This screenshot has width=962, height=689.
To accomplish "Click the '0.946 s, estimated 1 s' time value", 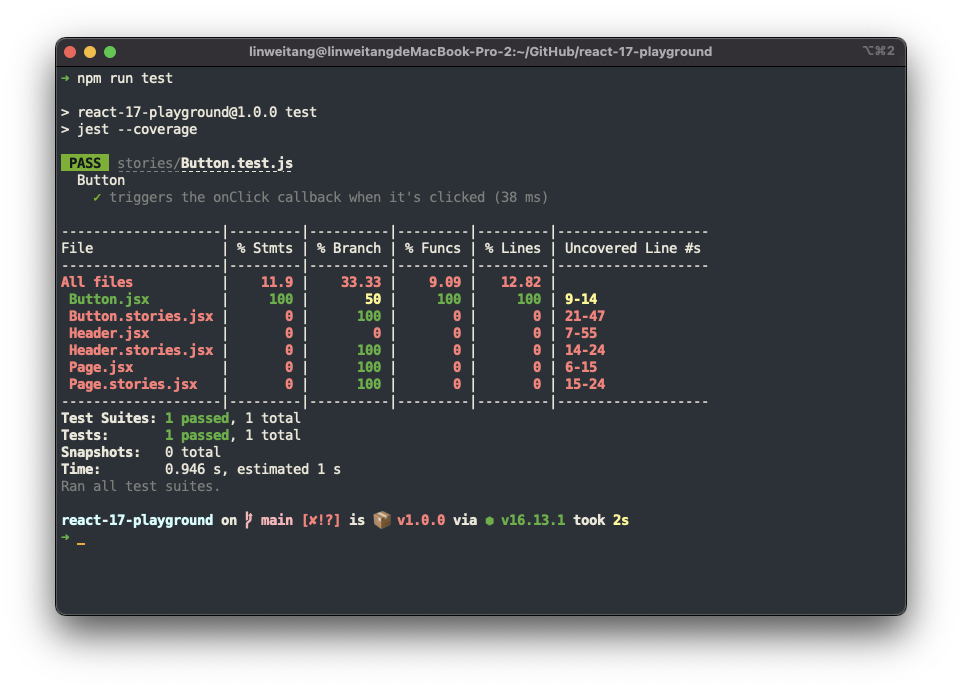I will click(253, 469).
